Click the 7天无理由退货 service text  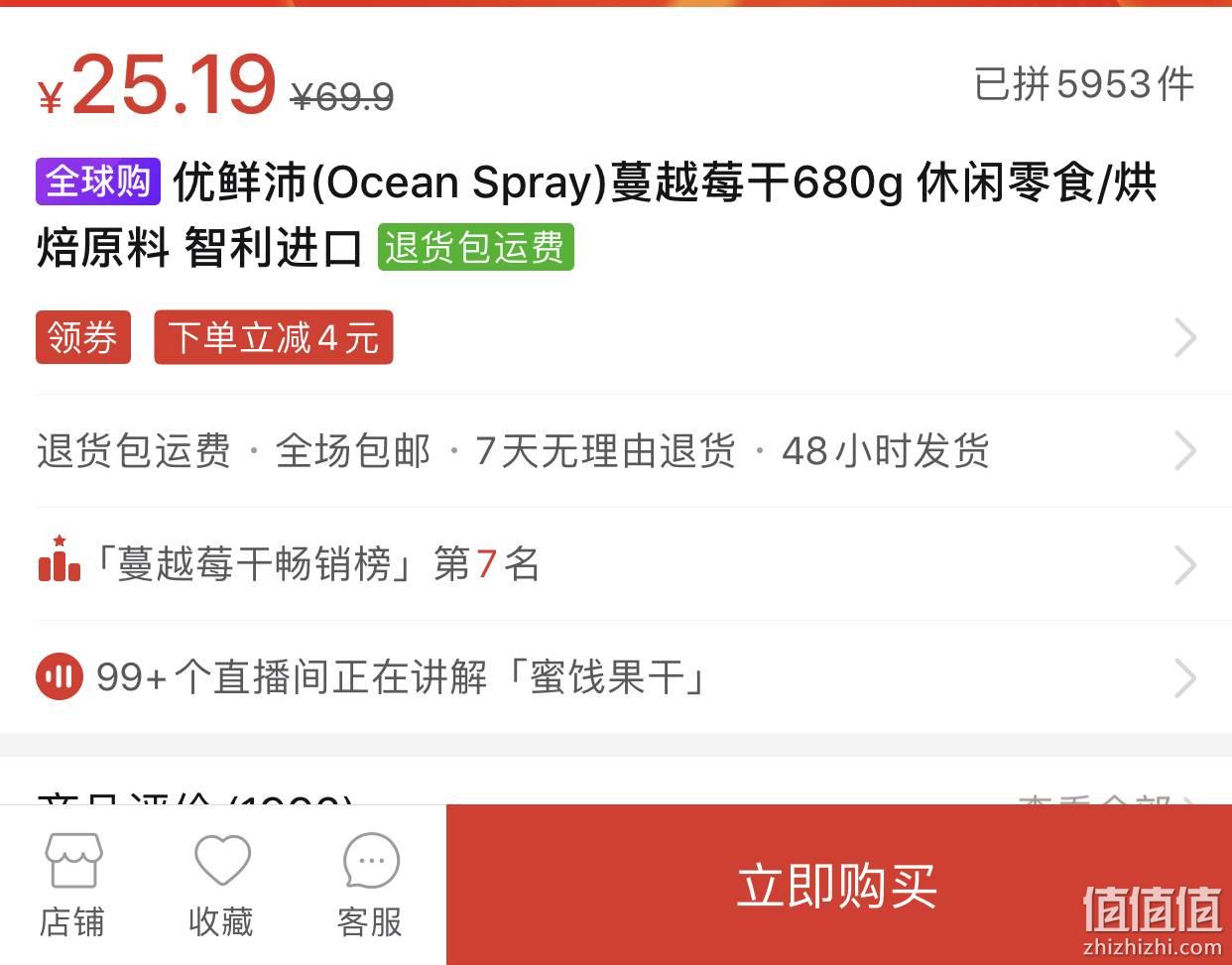coord(605,451)
